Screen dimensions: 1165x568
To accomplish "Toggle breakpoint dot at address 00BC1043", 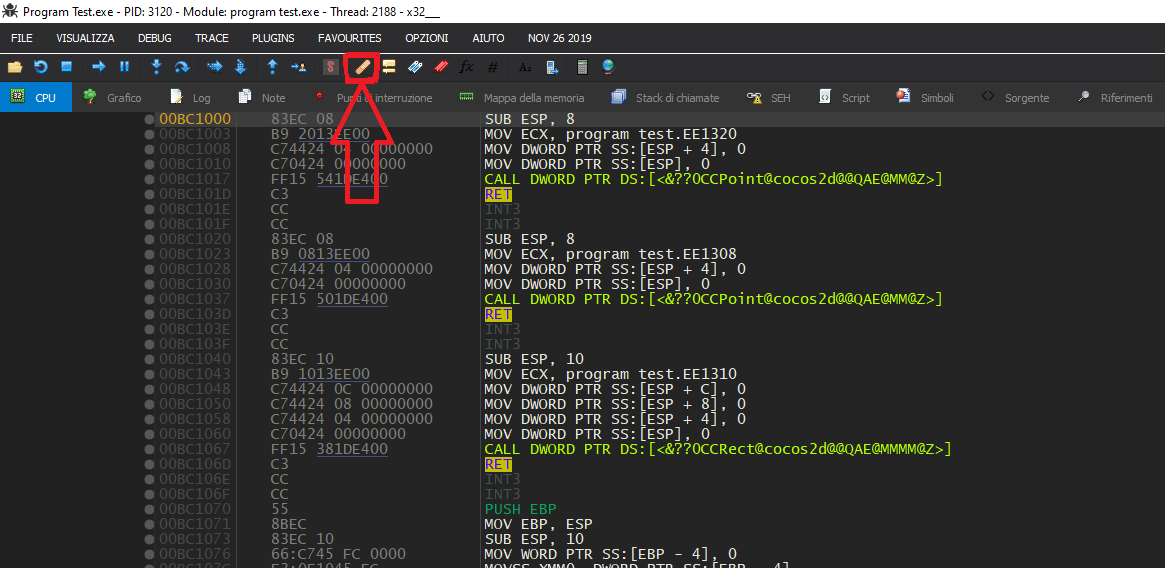I will click(149, 374).
